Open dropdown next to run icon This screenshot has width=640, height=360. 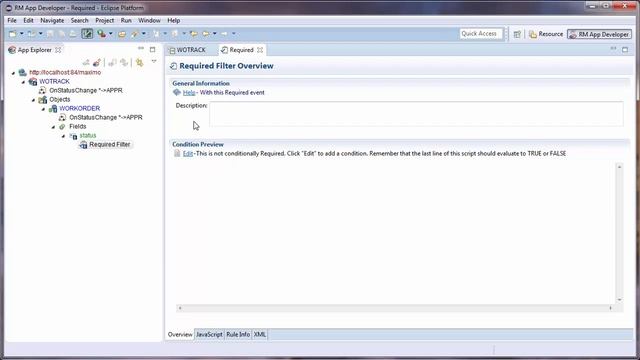[x=111, y=34]
